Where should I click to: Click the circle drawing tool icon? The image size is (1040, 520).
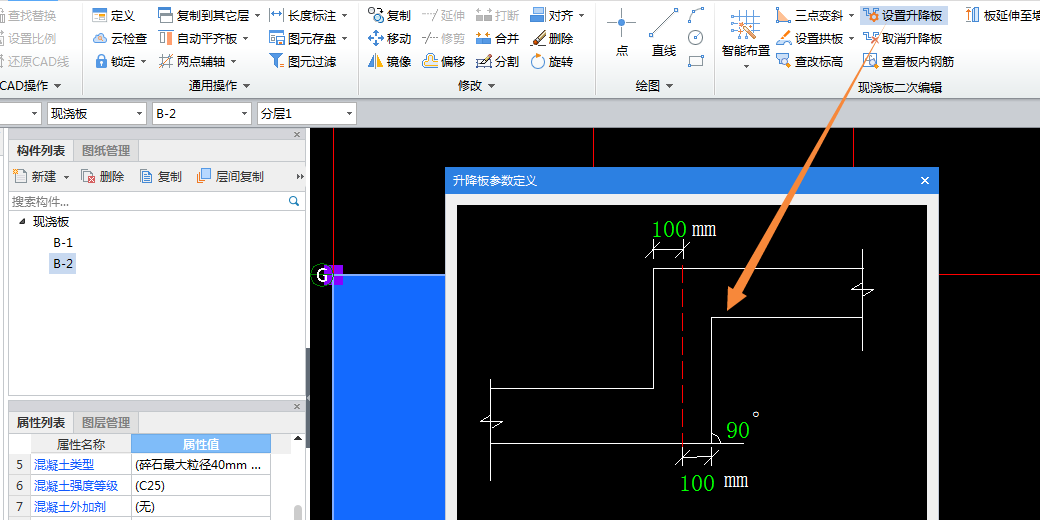point(696,38)
